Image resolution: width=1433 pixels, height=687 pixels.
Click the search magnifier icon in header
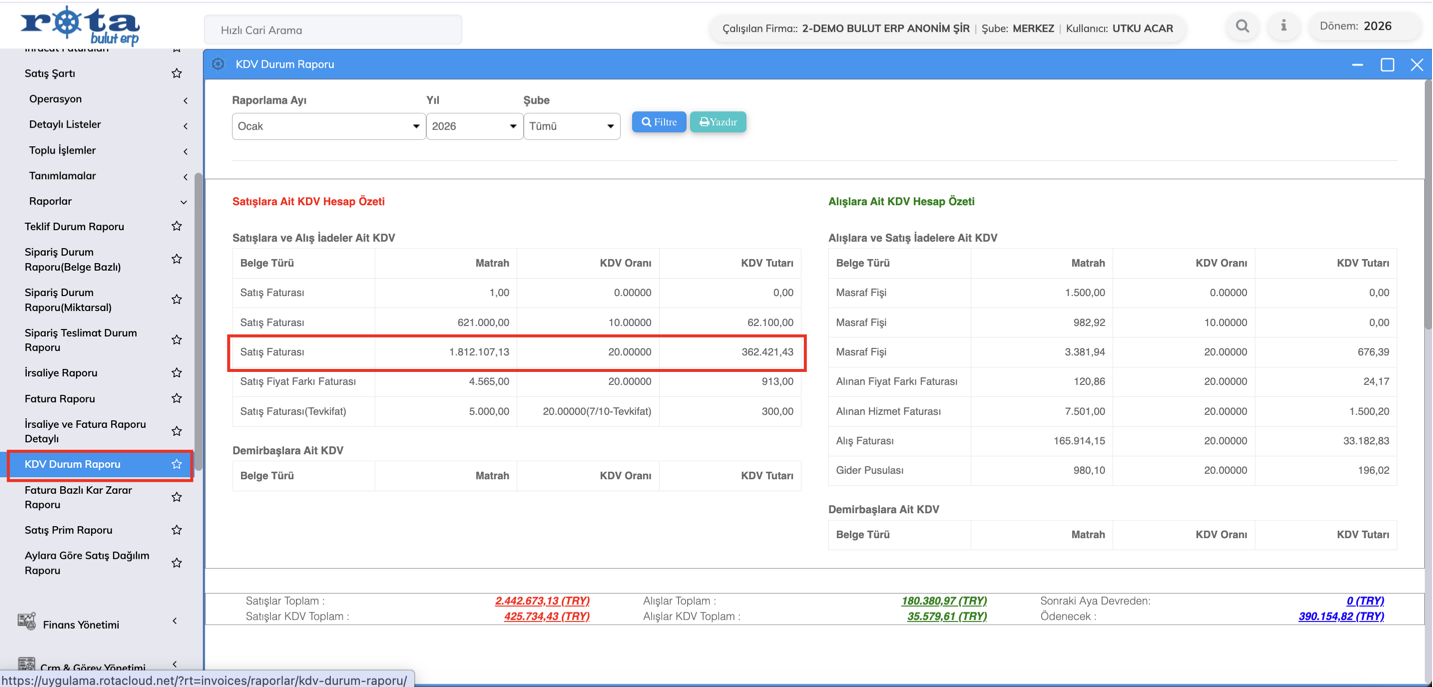pos(1242,27)
